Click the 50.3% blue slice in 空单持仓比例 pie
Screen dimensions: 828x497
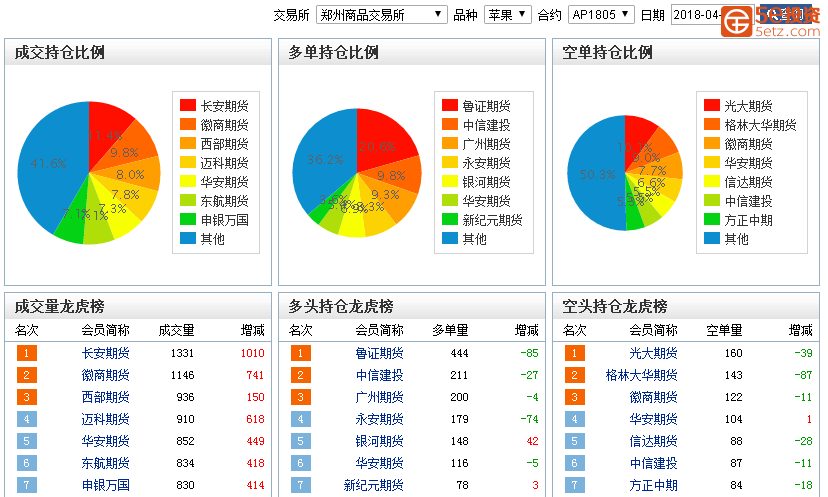(x=595, y=174)
